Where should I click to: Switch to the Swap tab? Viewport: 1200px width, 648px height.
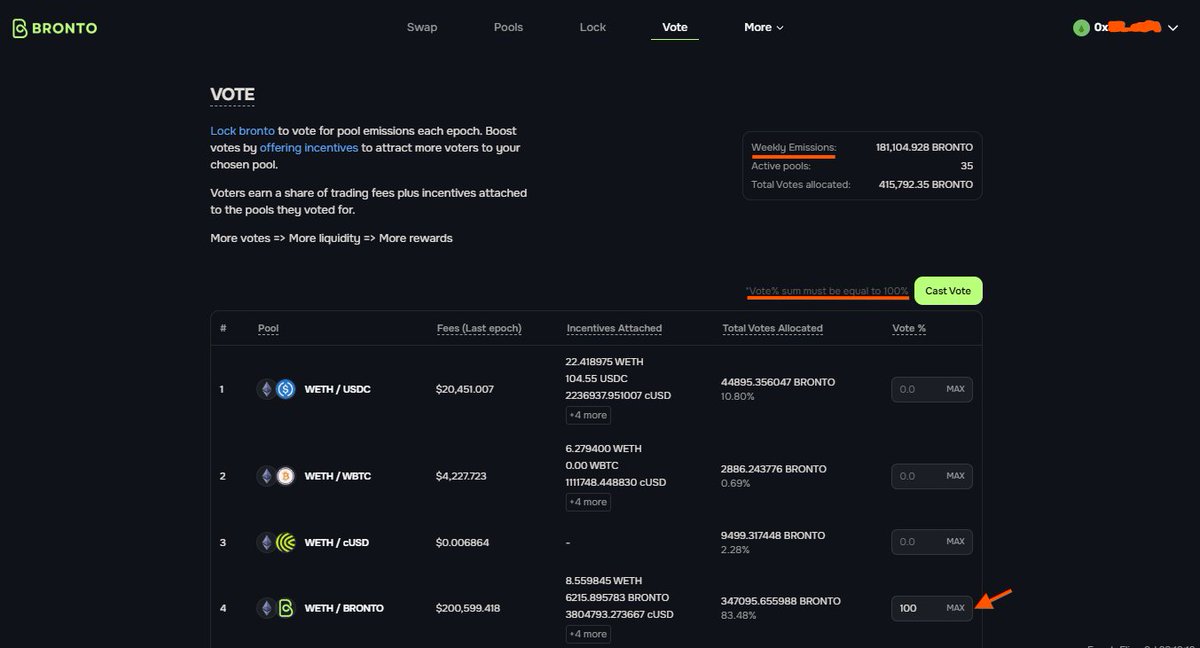point(422,27)
